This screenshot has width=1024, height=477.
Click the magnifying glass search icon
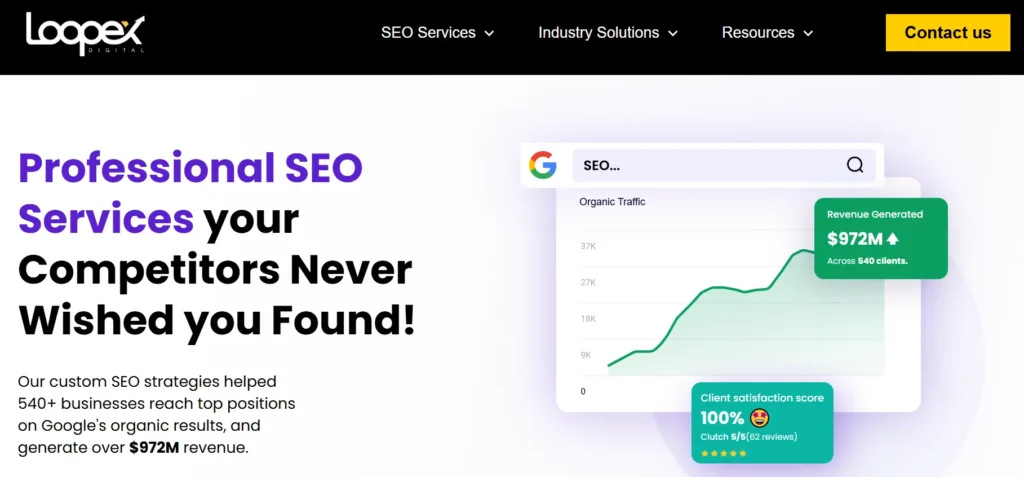(x=855, y=165)
